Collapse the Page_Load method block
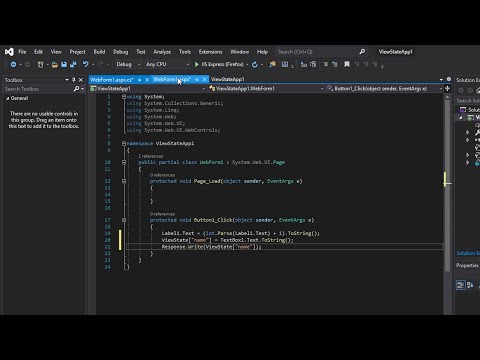The image size is (480, 360). [124, 181]
